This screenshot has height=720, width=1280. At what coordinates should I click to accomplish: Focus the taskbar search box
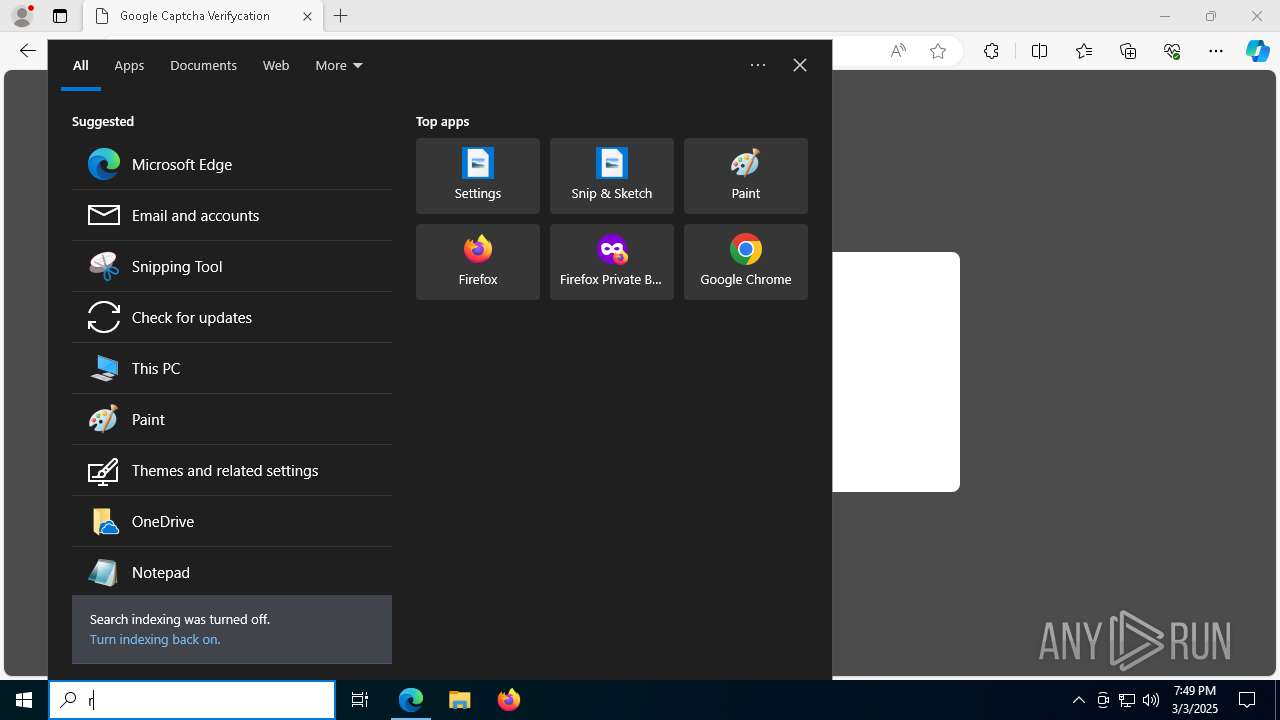(192, 700)
